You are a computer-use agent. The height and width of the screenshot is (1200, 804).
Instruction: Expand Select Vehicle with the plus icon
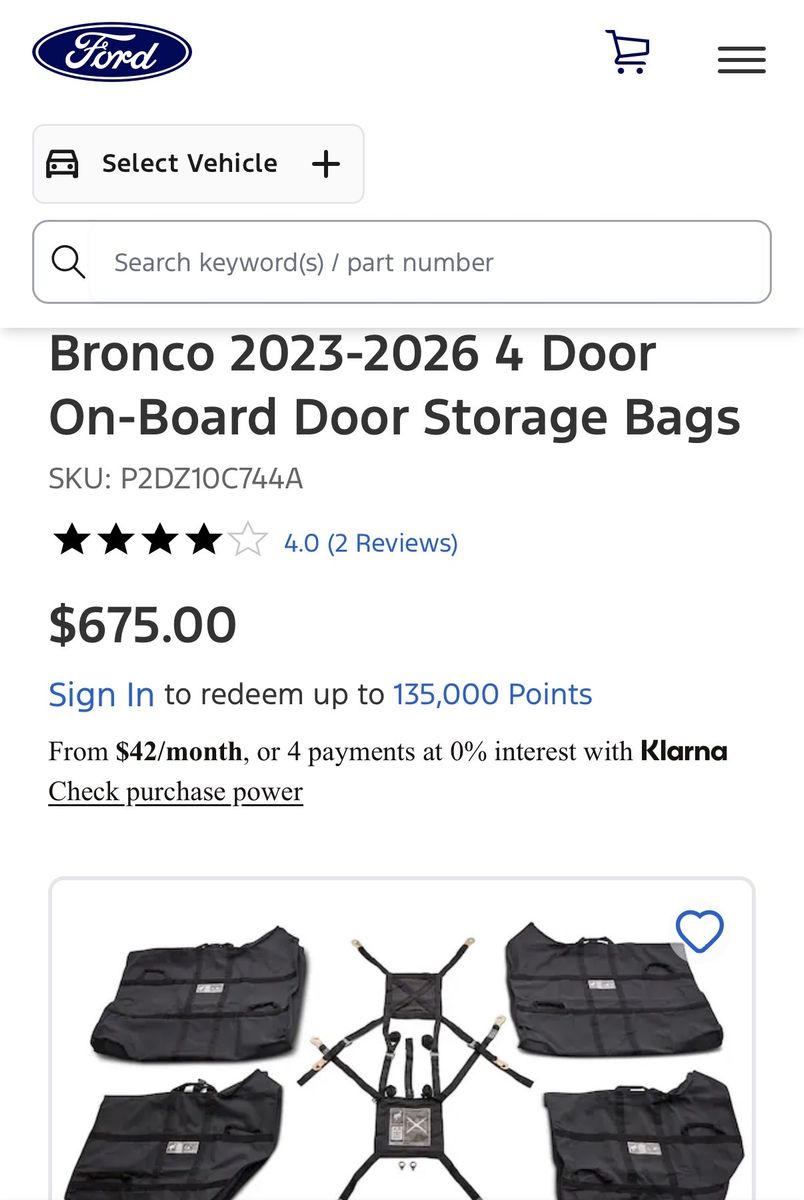point(326,164)
